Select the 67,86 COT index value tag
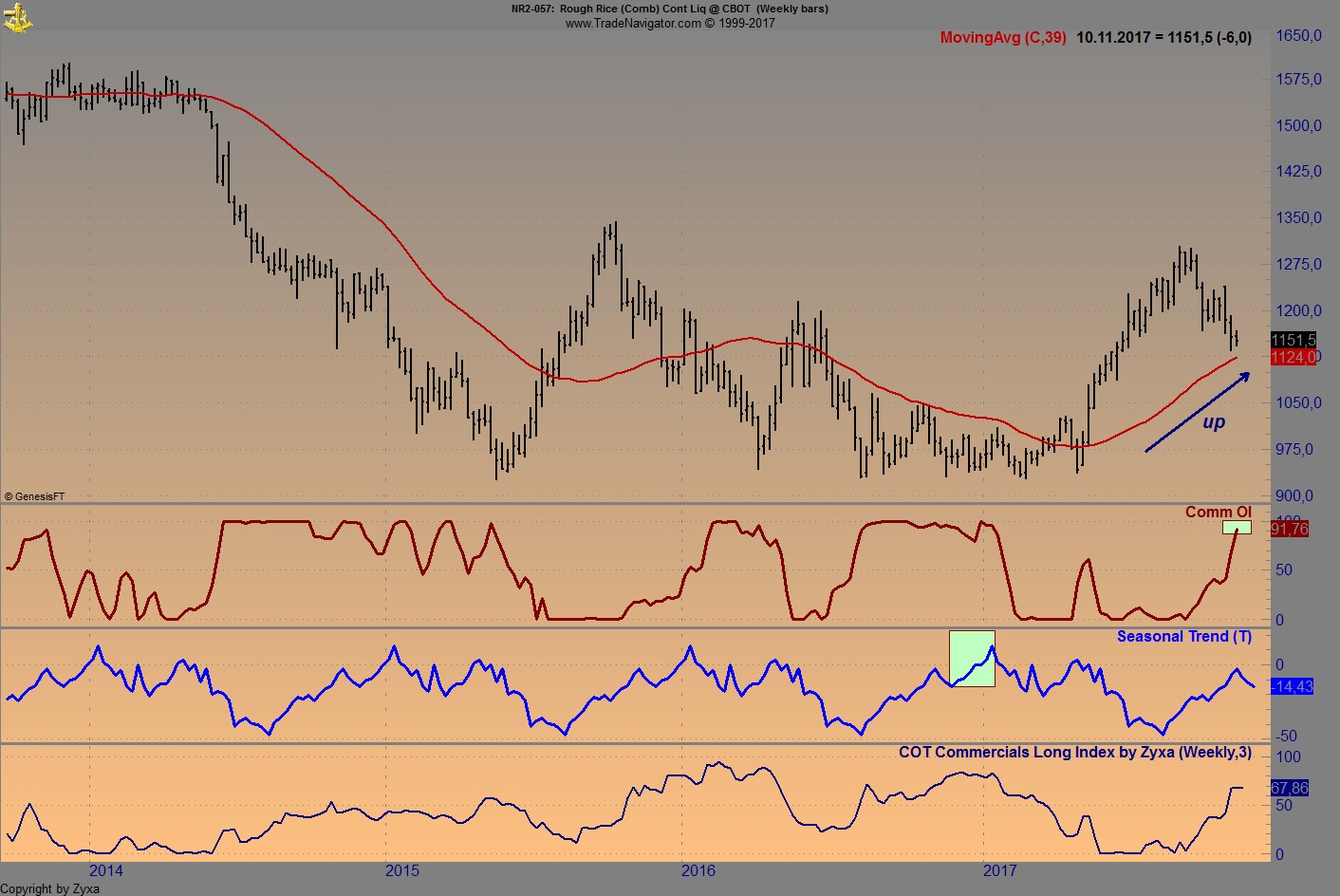The image size is (1340, 896). [1290, 789]
